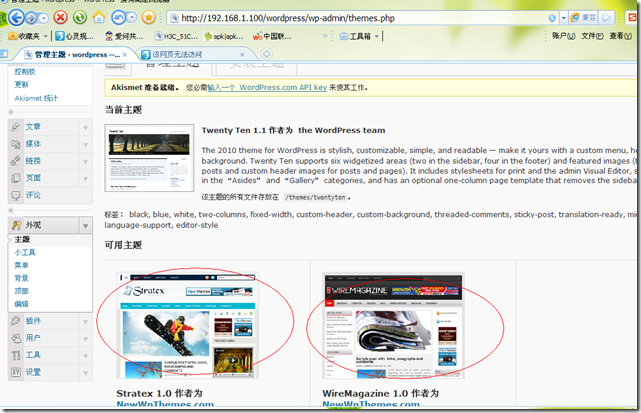
Task: Close the 管理主题 wordpress tab
Action: (x=125, y=54)
